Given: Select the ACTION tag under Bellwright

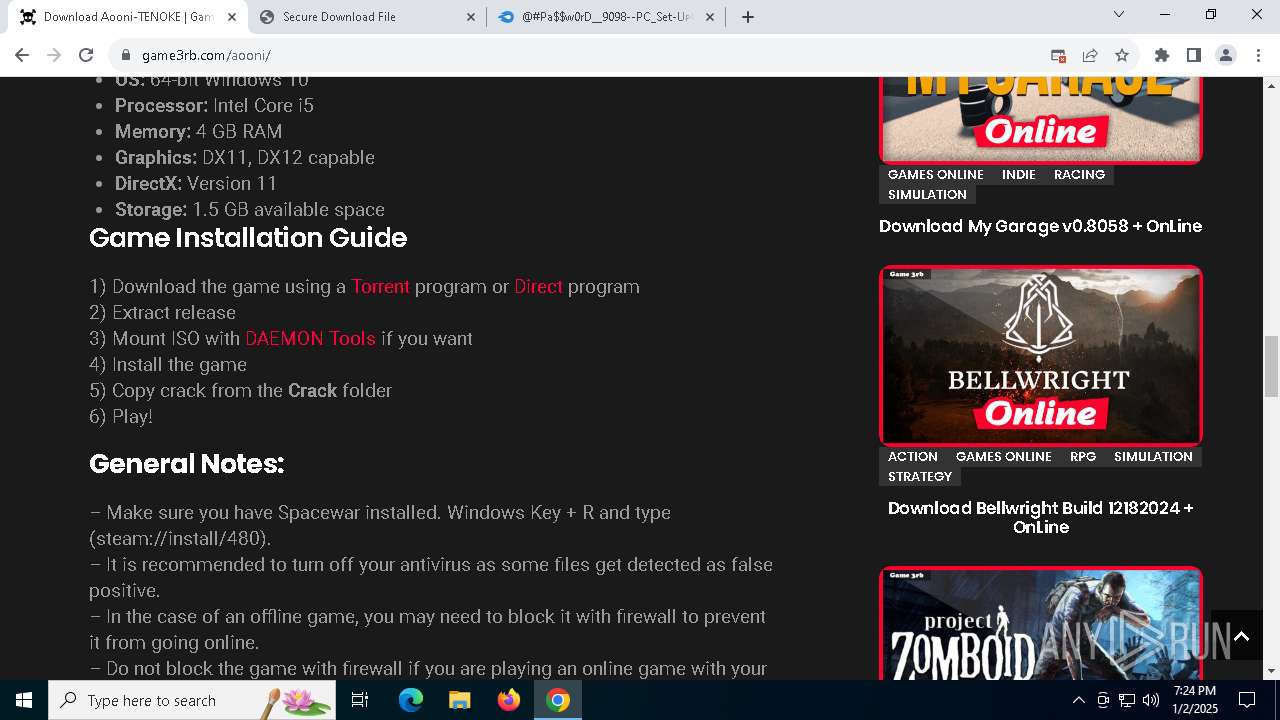Looking at the screenshot, I should click(x=913, y=456).
